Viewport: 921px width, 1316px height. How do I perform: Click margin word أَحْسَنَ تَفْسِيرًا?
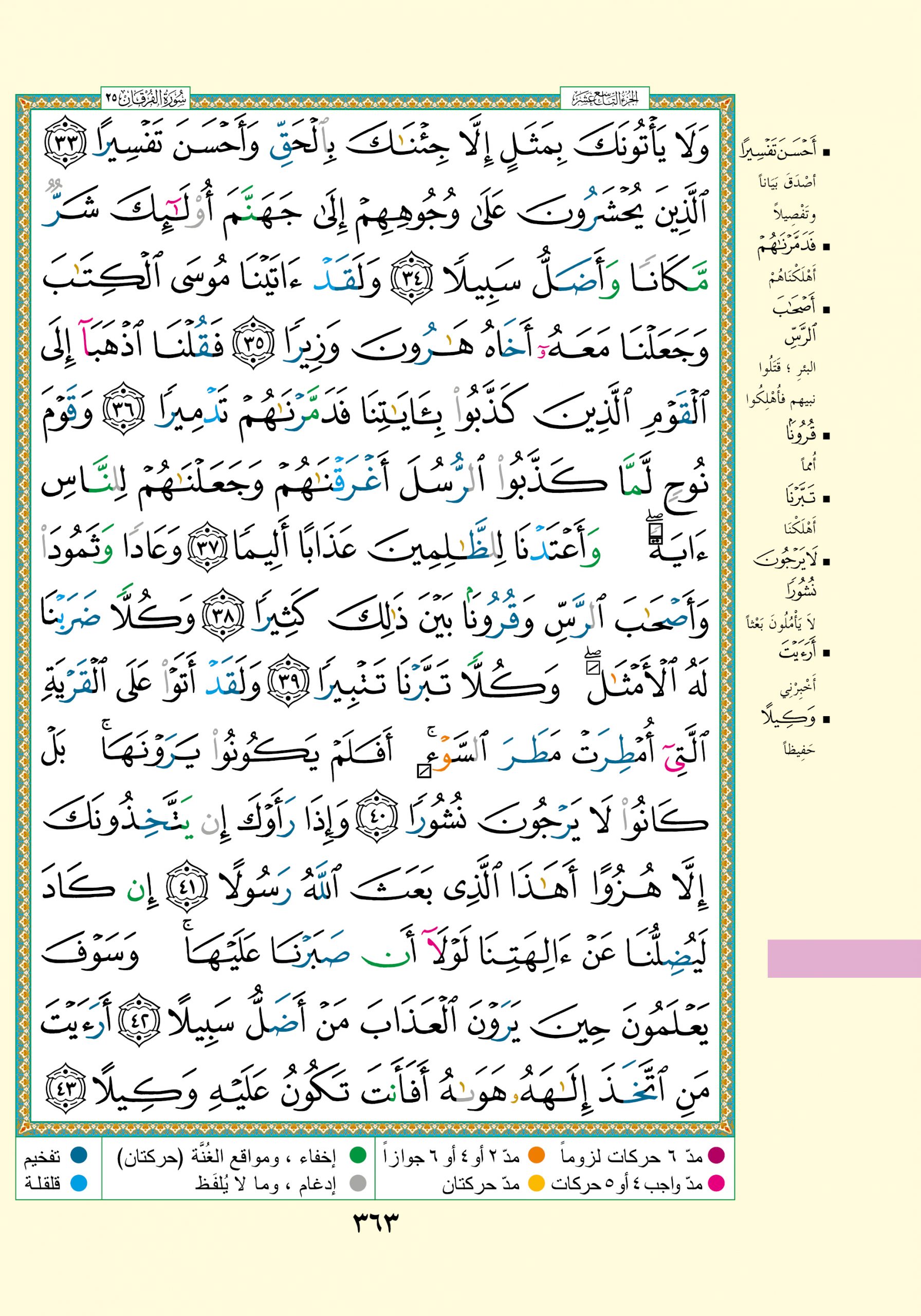coord(780,153)
